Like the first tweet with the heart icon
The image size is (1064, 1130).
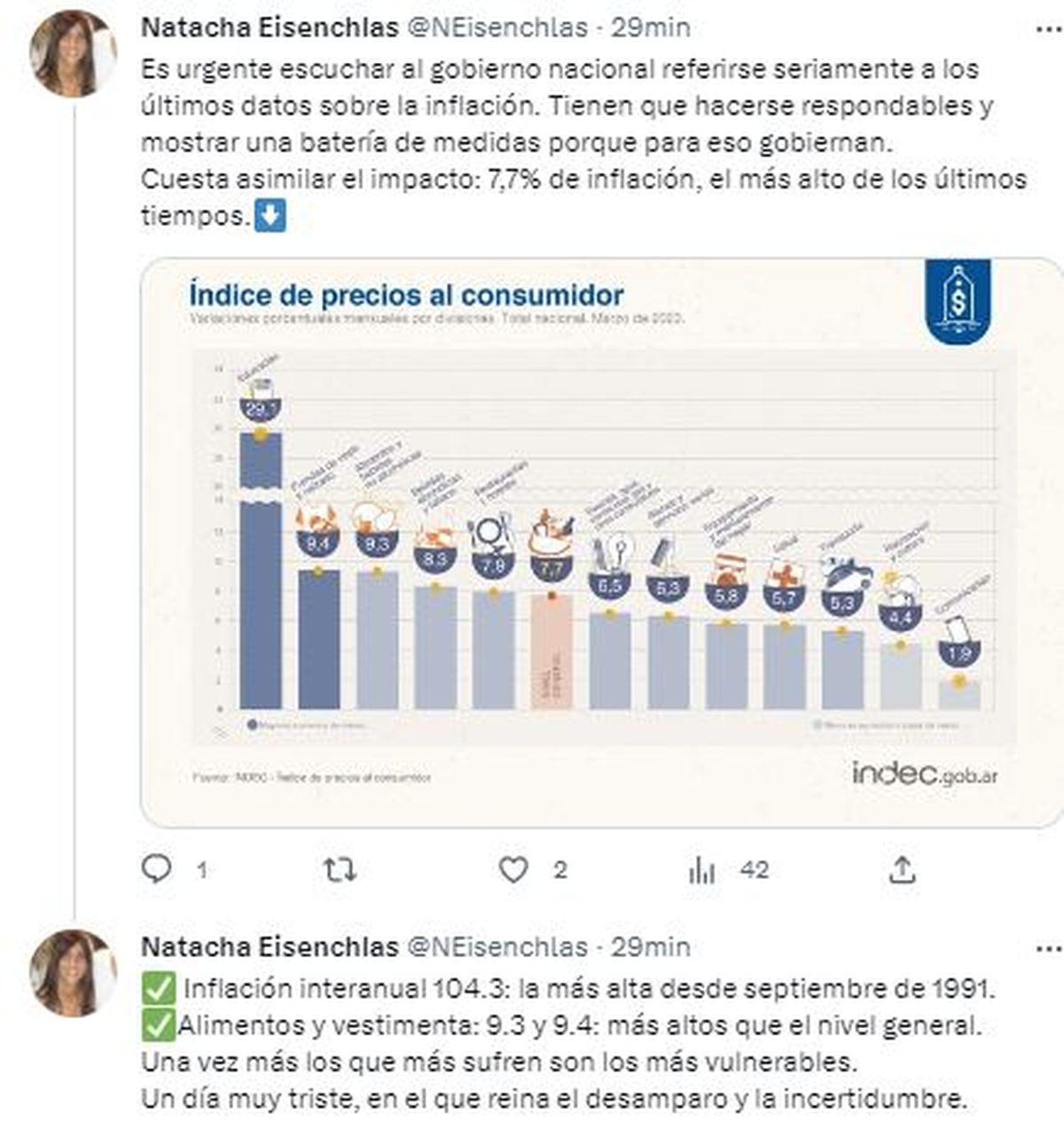pos(513,870)
